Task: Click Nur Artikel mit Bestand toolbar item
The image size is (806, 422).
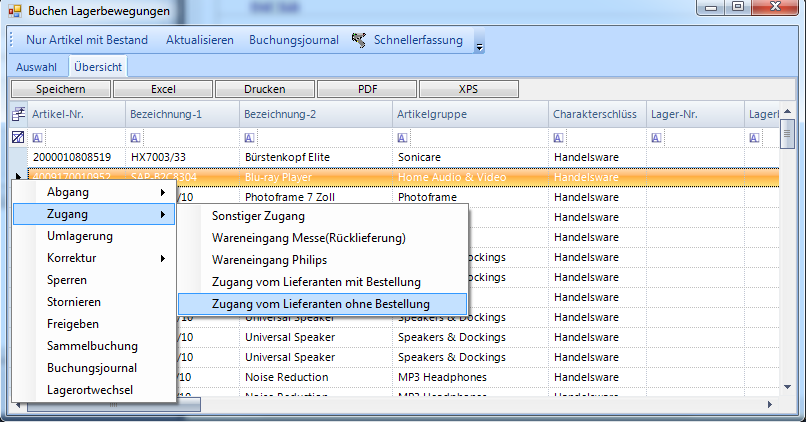Action: (x=86, y=40)
